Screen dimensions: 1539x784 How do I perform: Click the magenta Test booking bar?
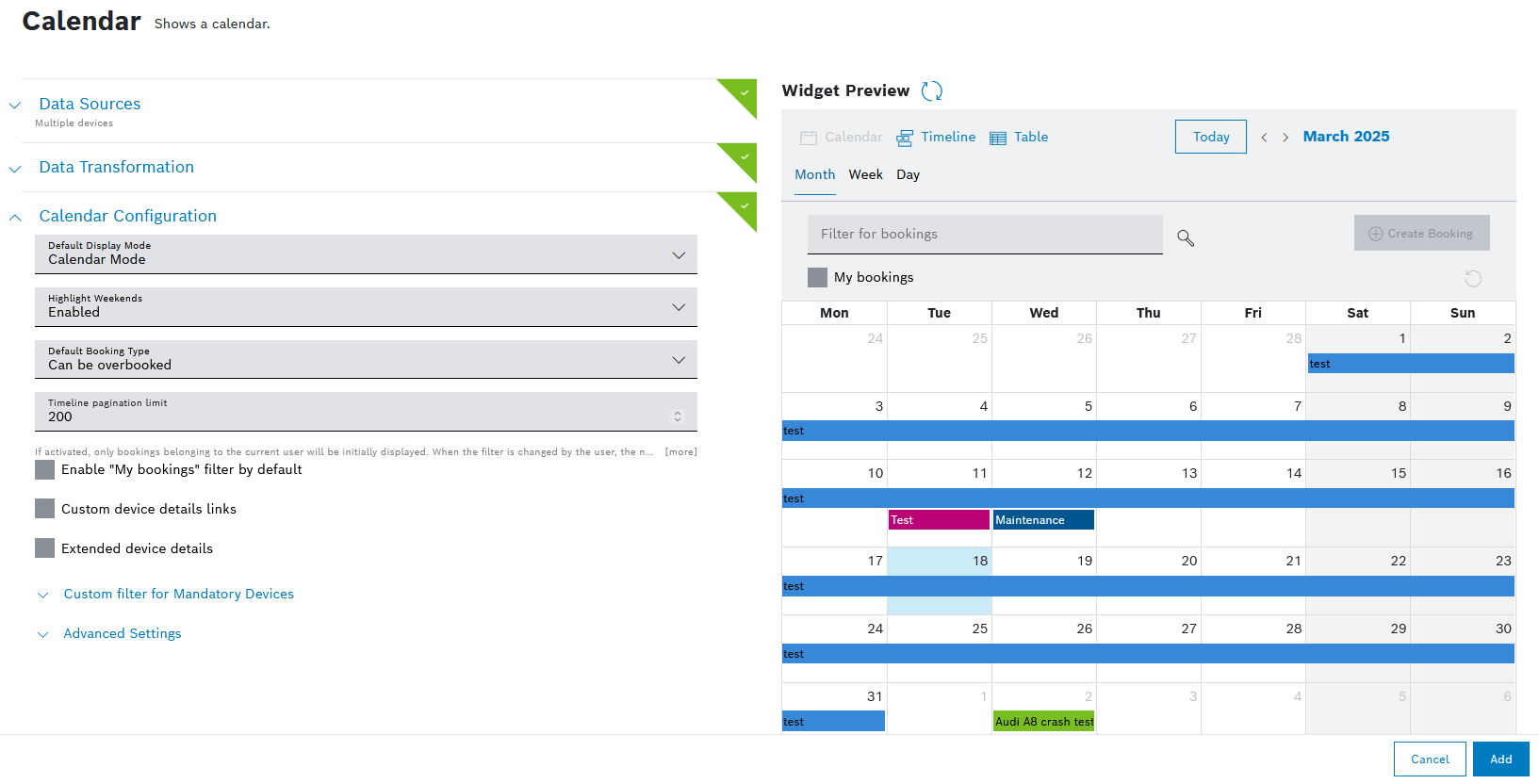[x=939, y=519]
